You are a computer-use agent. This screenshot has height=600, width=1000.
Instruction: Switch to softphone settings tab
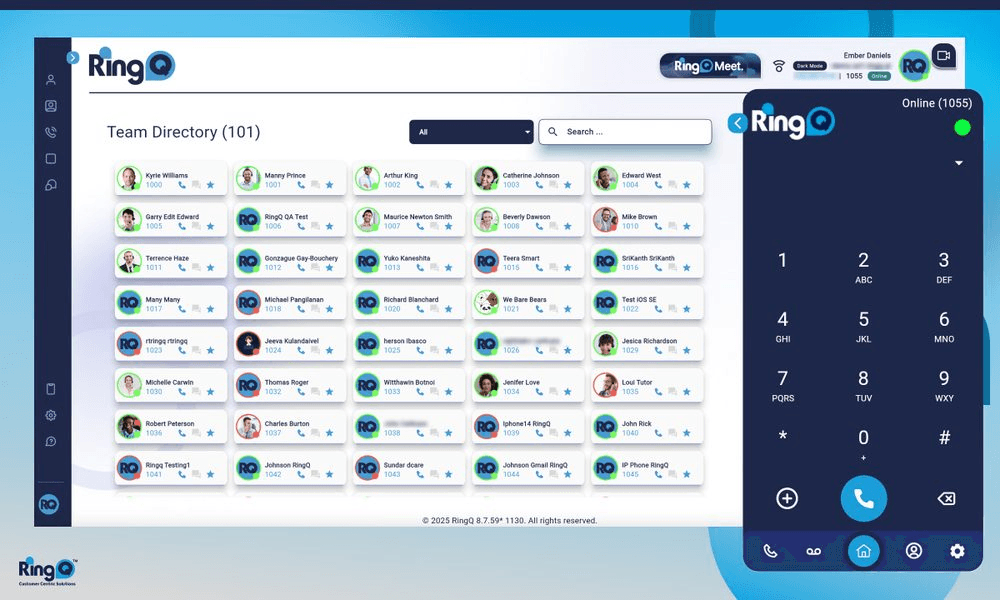[x=957, y=551]
